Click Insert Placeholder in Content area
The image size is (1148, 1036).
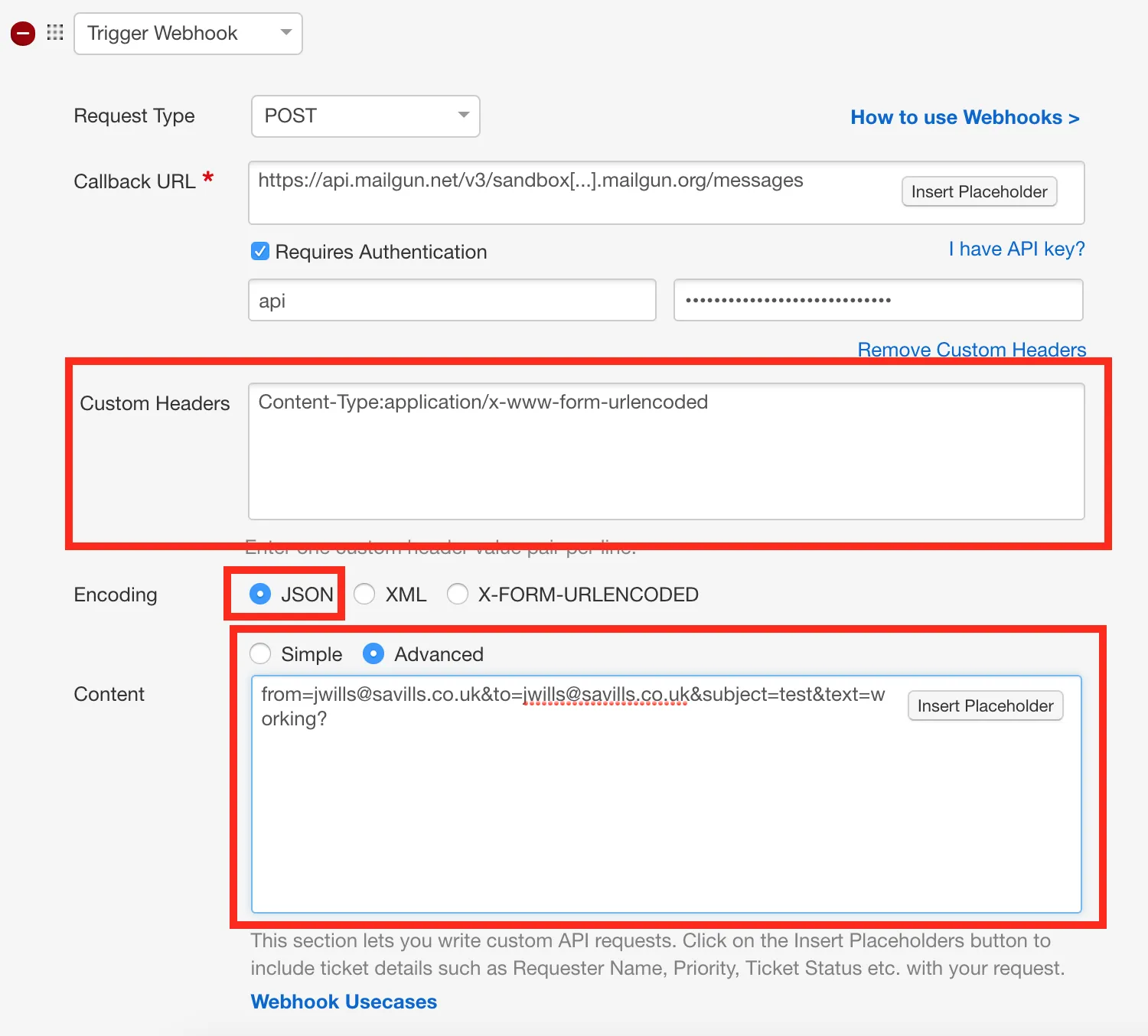click(x=986, y=705)
